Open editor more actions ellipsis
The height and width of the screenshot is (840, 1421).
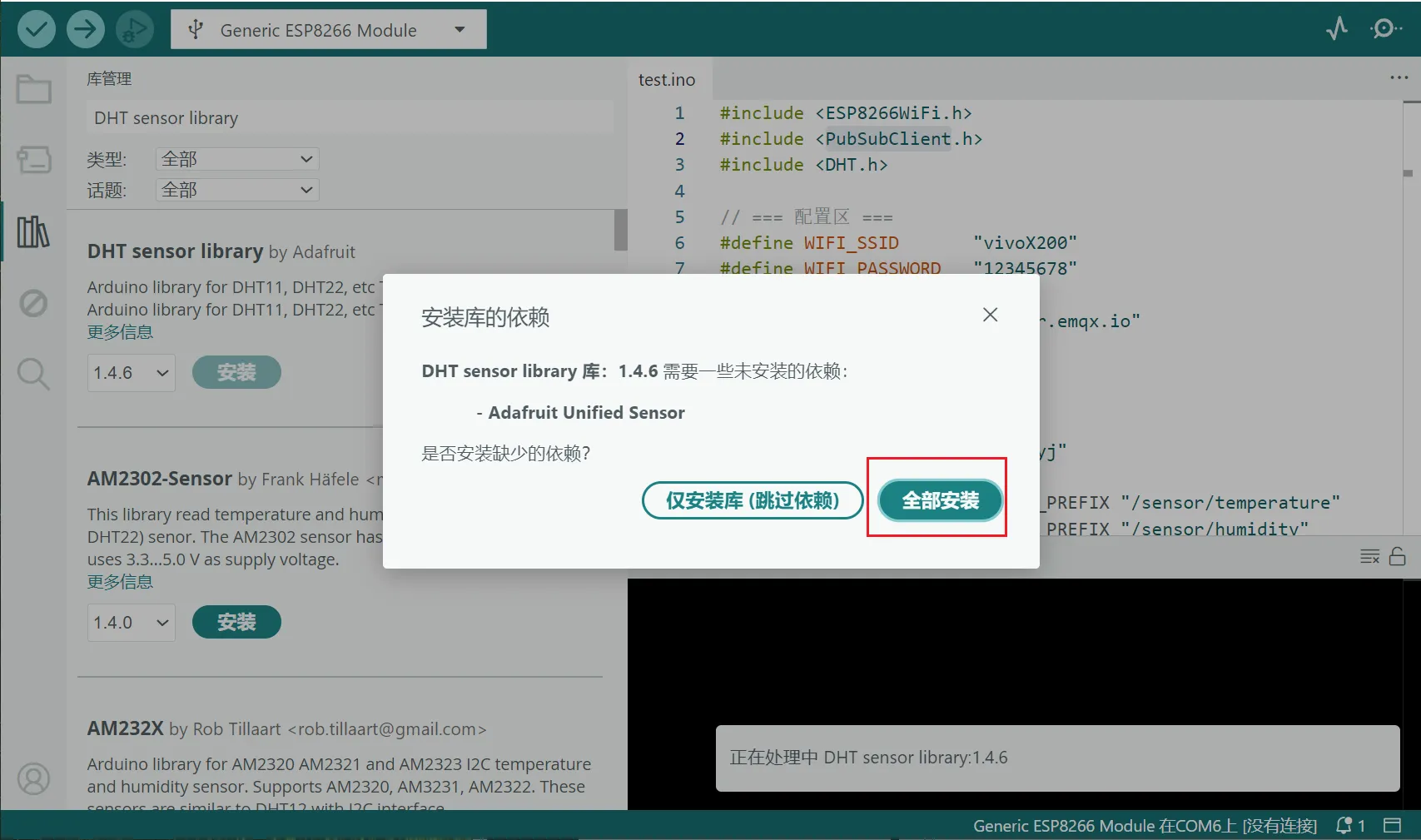click(1399, 78)
